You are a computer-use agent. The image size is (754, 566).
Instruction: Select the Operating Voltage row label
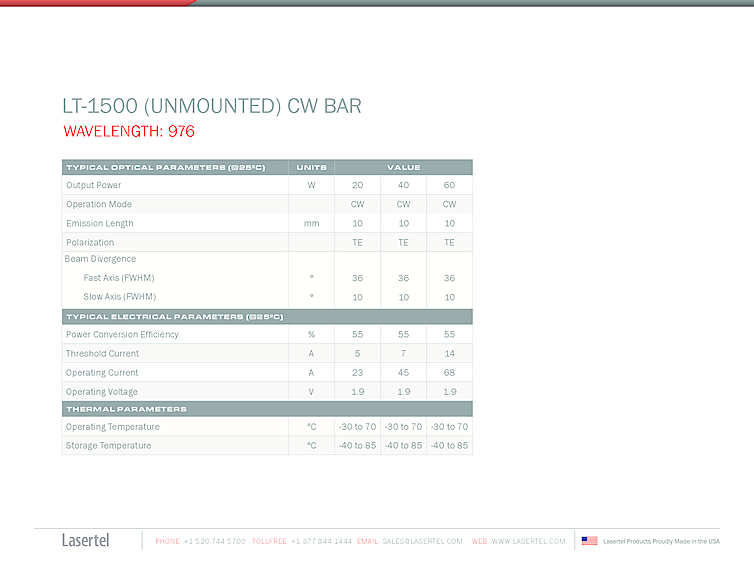click(102, 392)
